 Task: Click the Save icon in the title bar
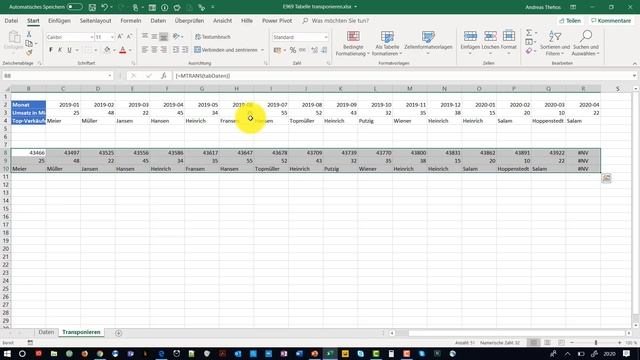point(92,7)
